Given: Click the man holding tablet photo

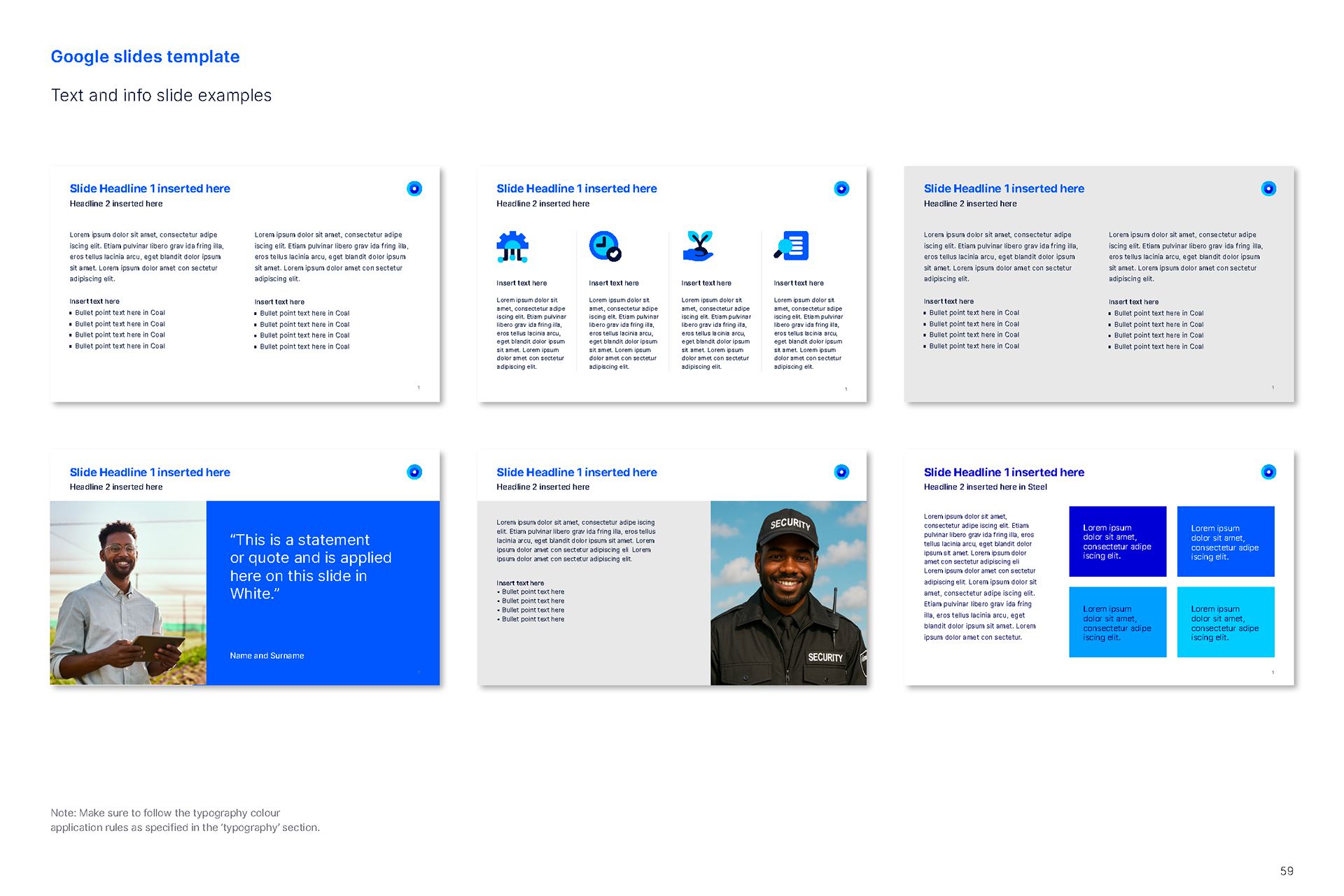Looking at the screenshot, I should (128, 593).
